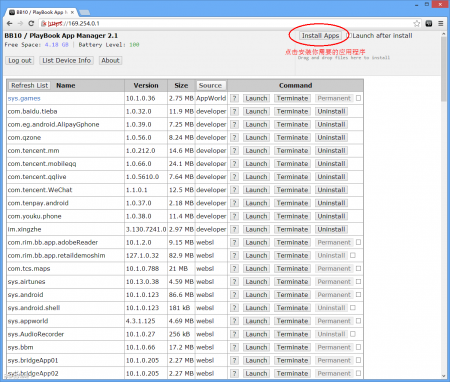
Task: Toggle the Permanent checkbox for sys.games
Action: (358, 98)
